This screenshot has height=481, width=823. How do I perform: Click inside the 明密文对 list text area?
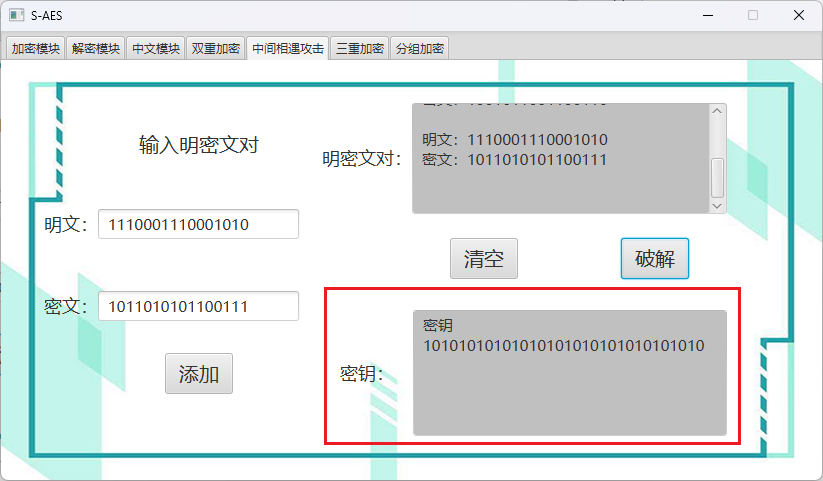coord(560,158)
